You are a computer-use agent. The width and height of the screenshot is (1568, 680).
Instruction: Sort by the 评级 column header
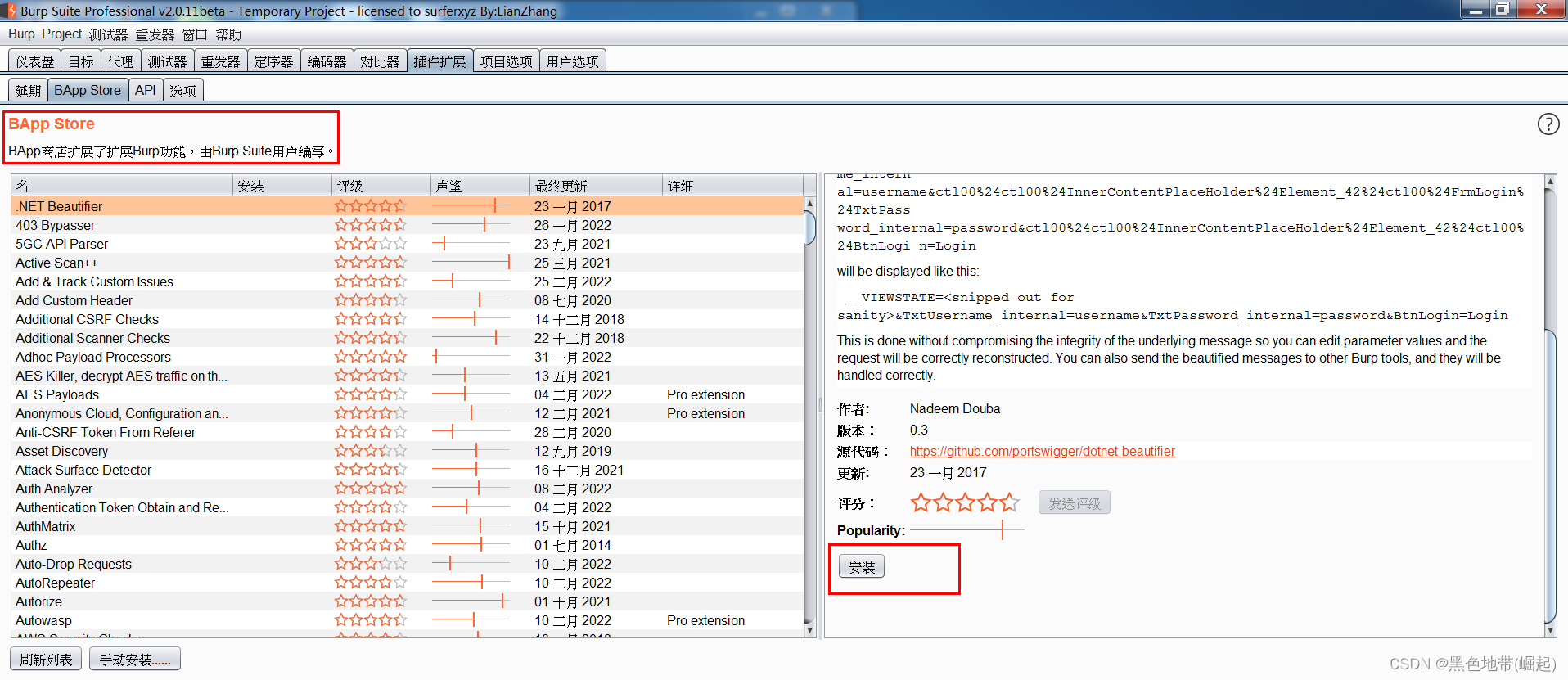tap(381, 186)
